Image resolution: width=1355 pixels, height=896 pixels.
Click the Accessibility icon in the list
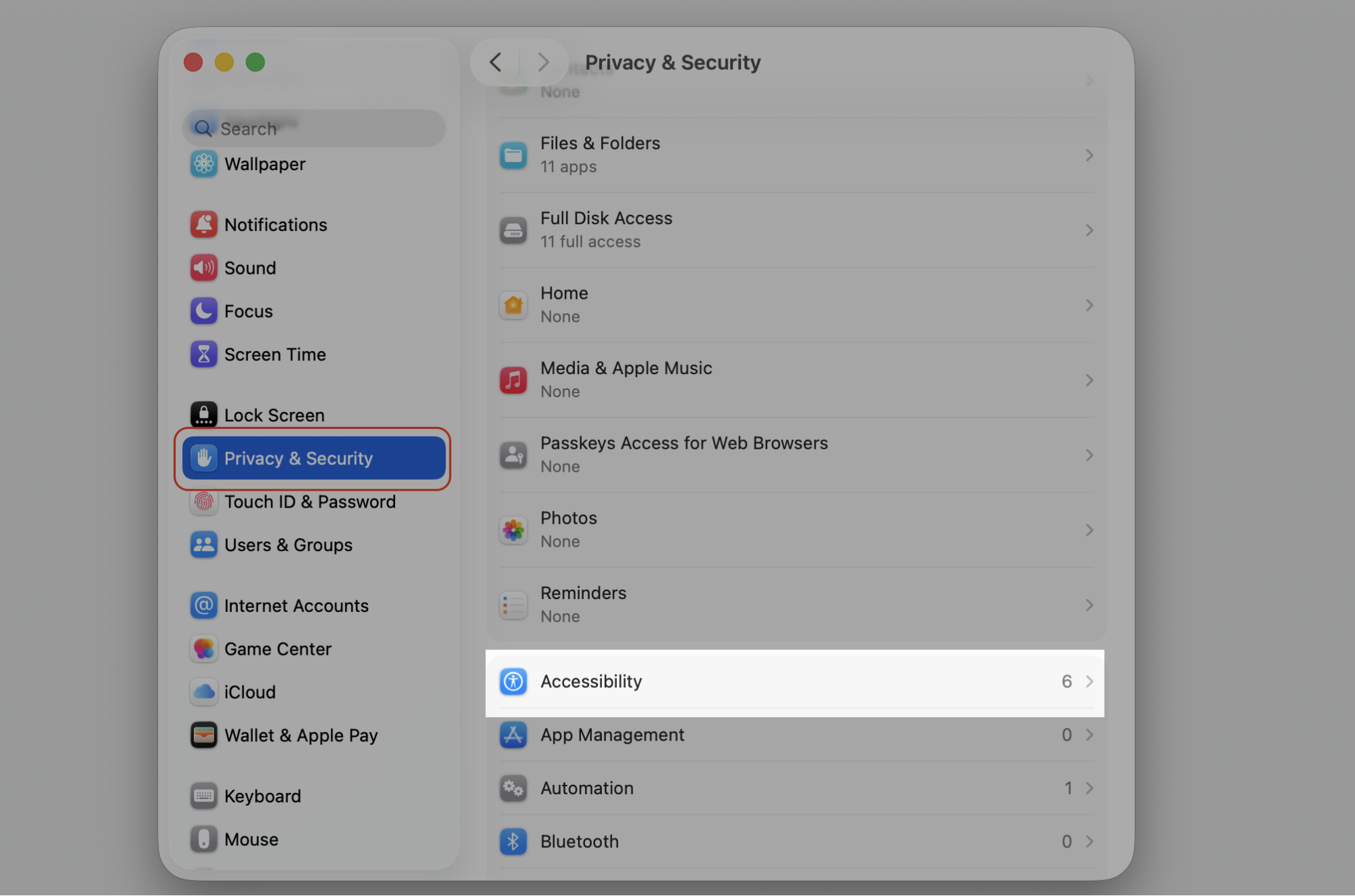(x=513, y=681)
